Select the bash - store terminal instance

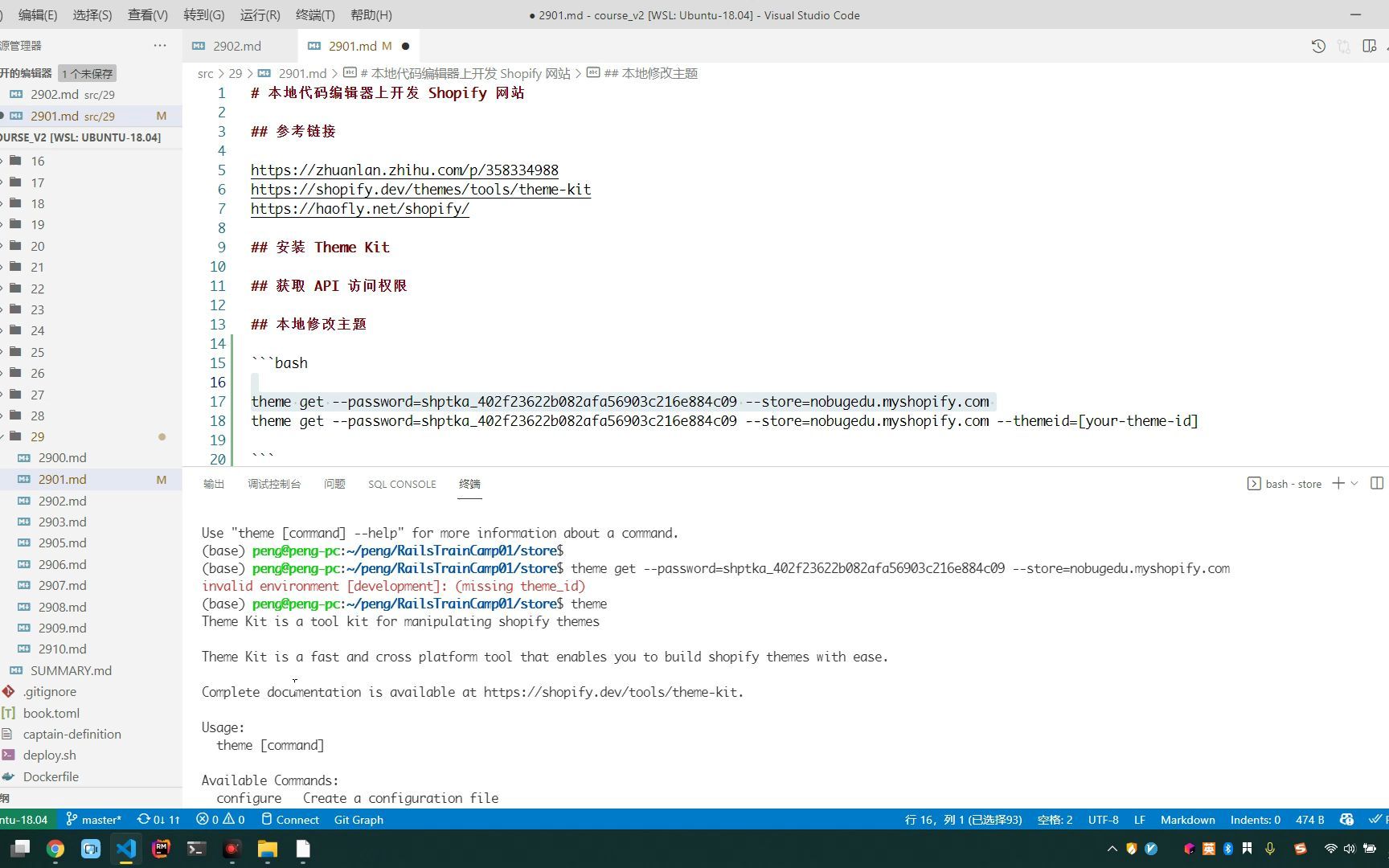pos(1285,484)
